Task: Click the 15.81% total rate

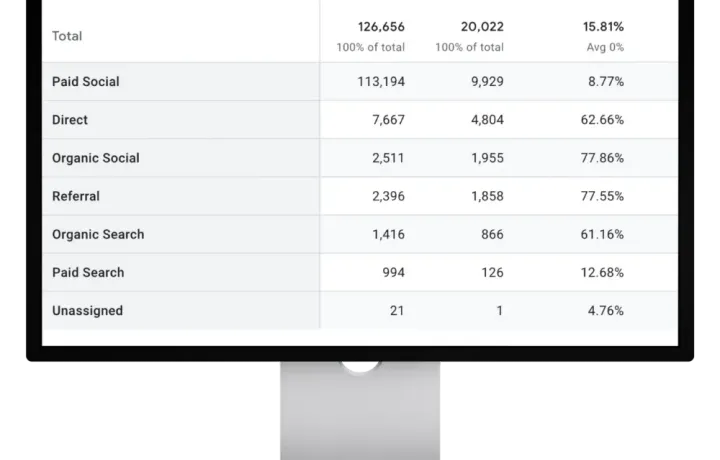Action: 603,27
